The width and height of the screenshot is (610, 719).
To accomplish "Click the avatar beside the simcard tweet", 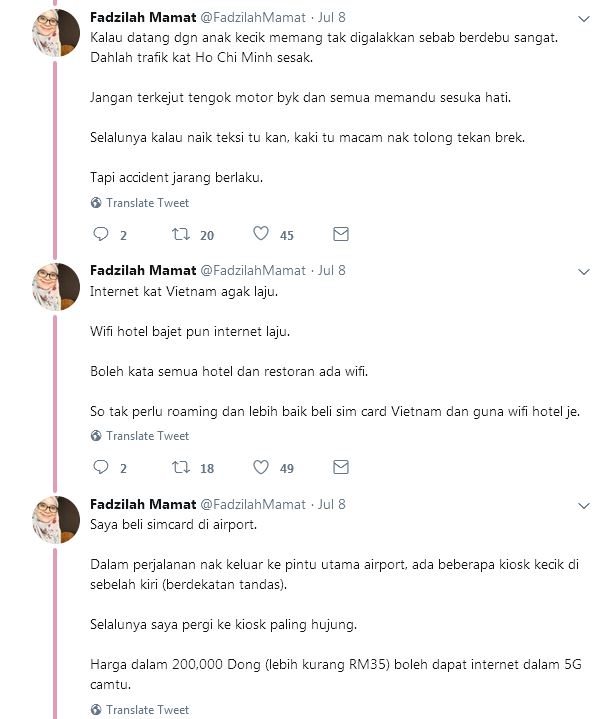I will pos(56,520).
